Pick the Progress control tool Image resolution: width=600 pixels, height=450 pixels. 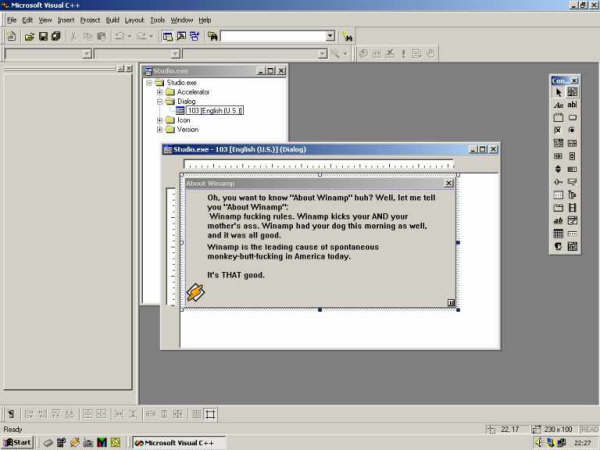pos(572,169)
